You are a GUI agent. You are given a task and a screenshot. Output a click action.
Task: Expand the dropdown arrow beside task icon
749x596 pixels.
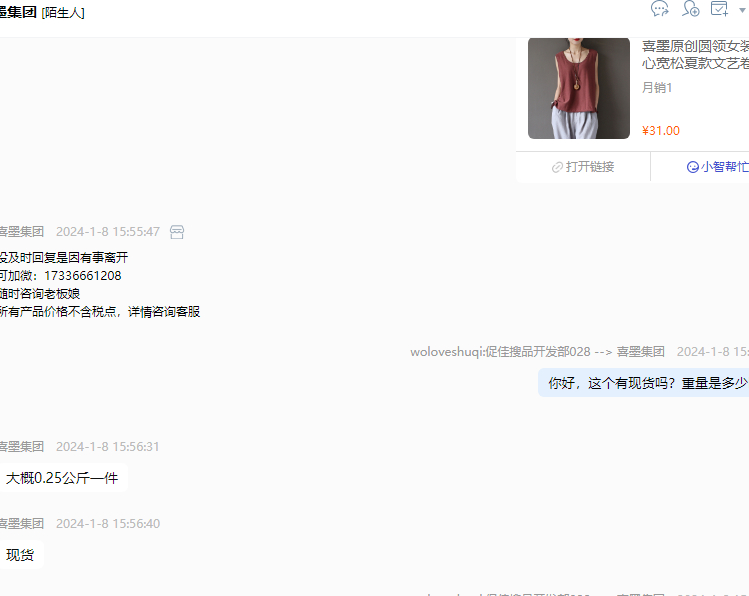tap(742, 10)
